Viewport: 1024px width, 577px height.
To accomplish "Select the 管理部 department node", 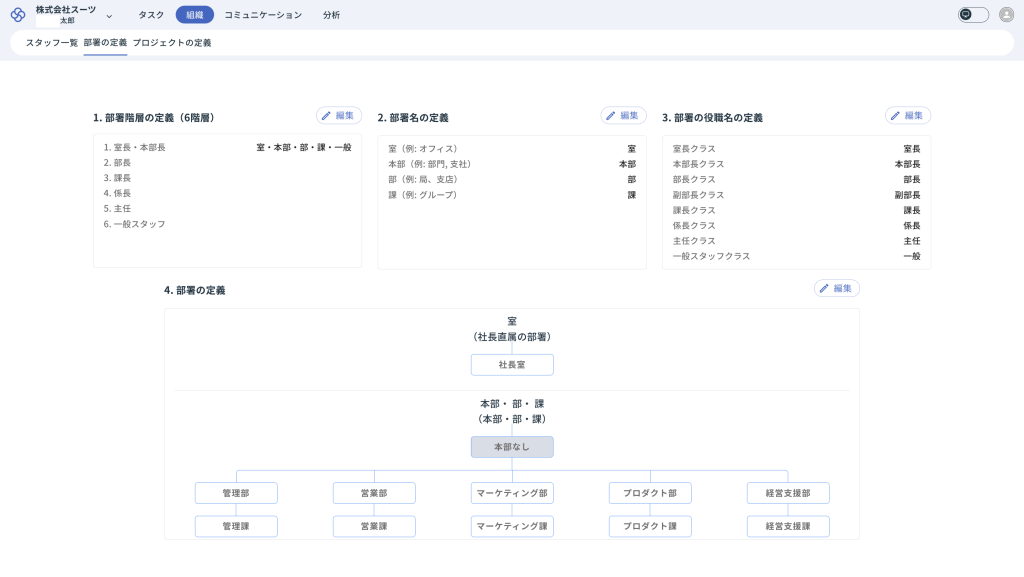I will click(x=236, y=493).
